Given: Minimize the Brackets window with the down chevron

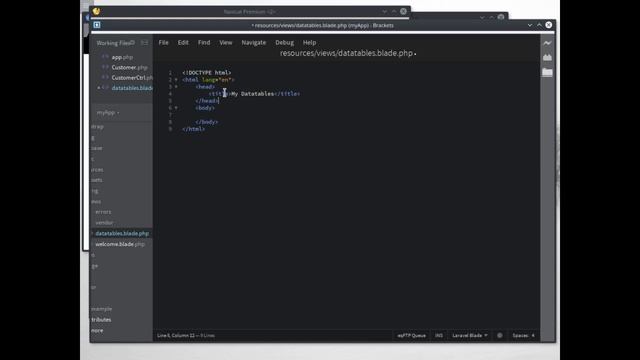Looking at the screenshot, I should click(x=530, y=25).
